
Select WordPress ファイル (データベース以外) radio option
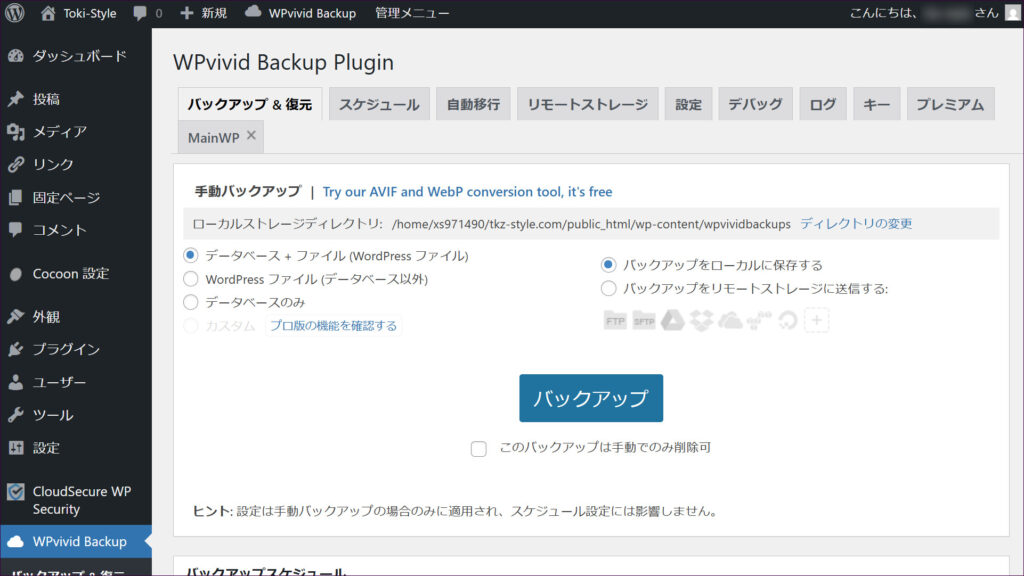(x=191, y=279)
